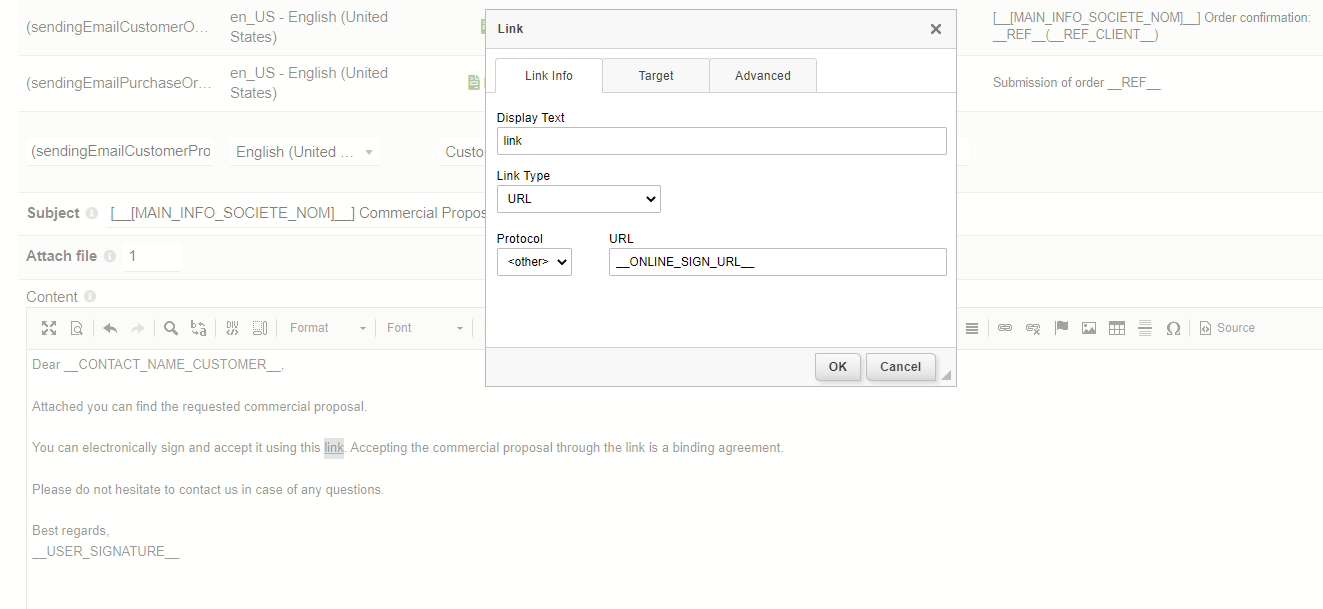Click the Display Text input field
This screenshot has width=1323, height=609.
(721, 141)
